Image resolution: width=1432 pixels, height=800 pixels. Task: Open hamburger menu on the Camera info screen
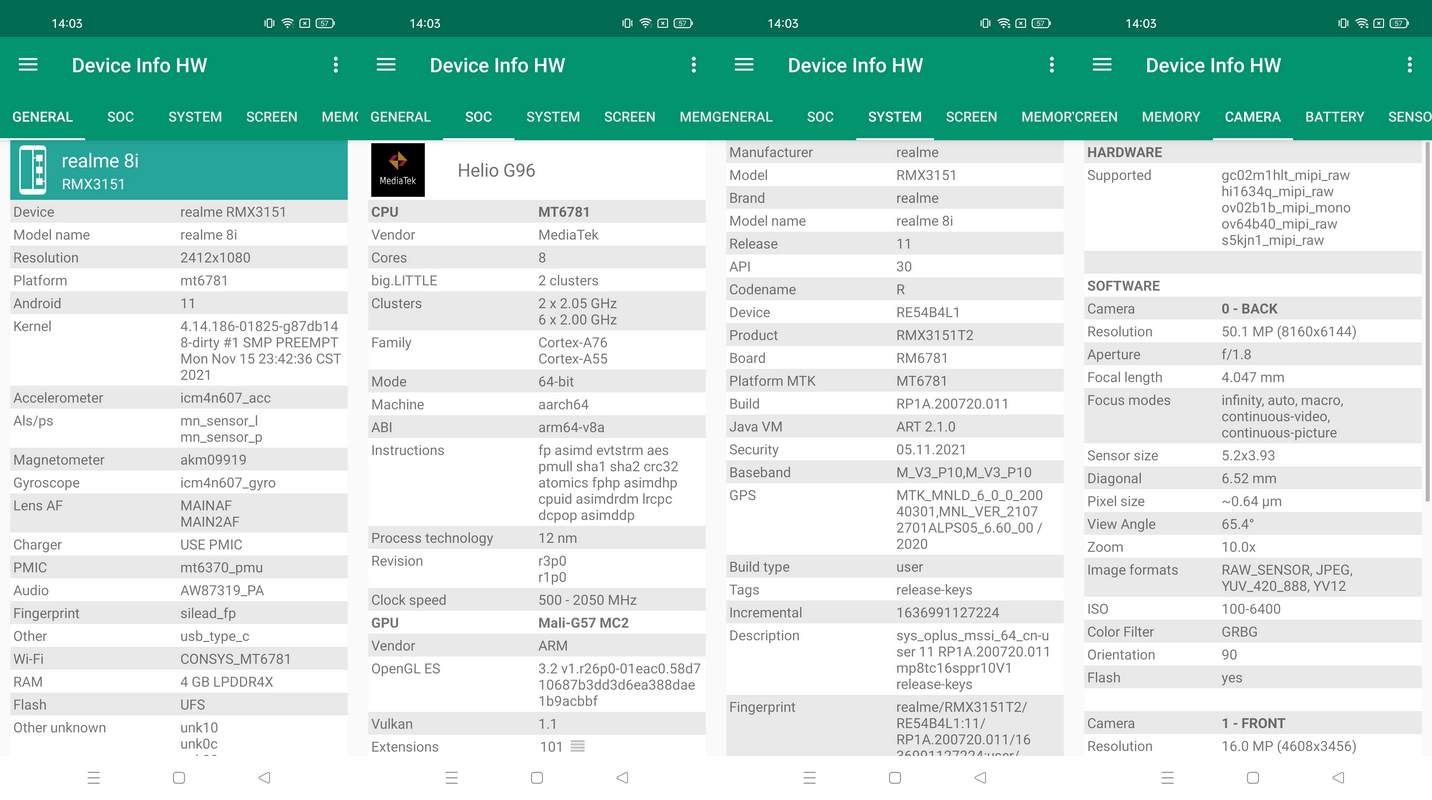click(x=1102, y=65)
